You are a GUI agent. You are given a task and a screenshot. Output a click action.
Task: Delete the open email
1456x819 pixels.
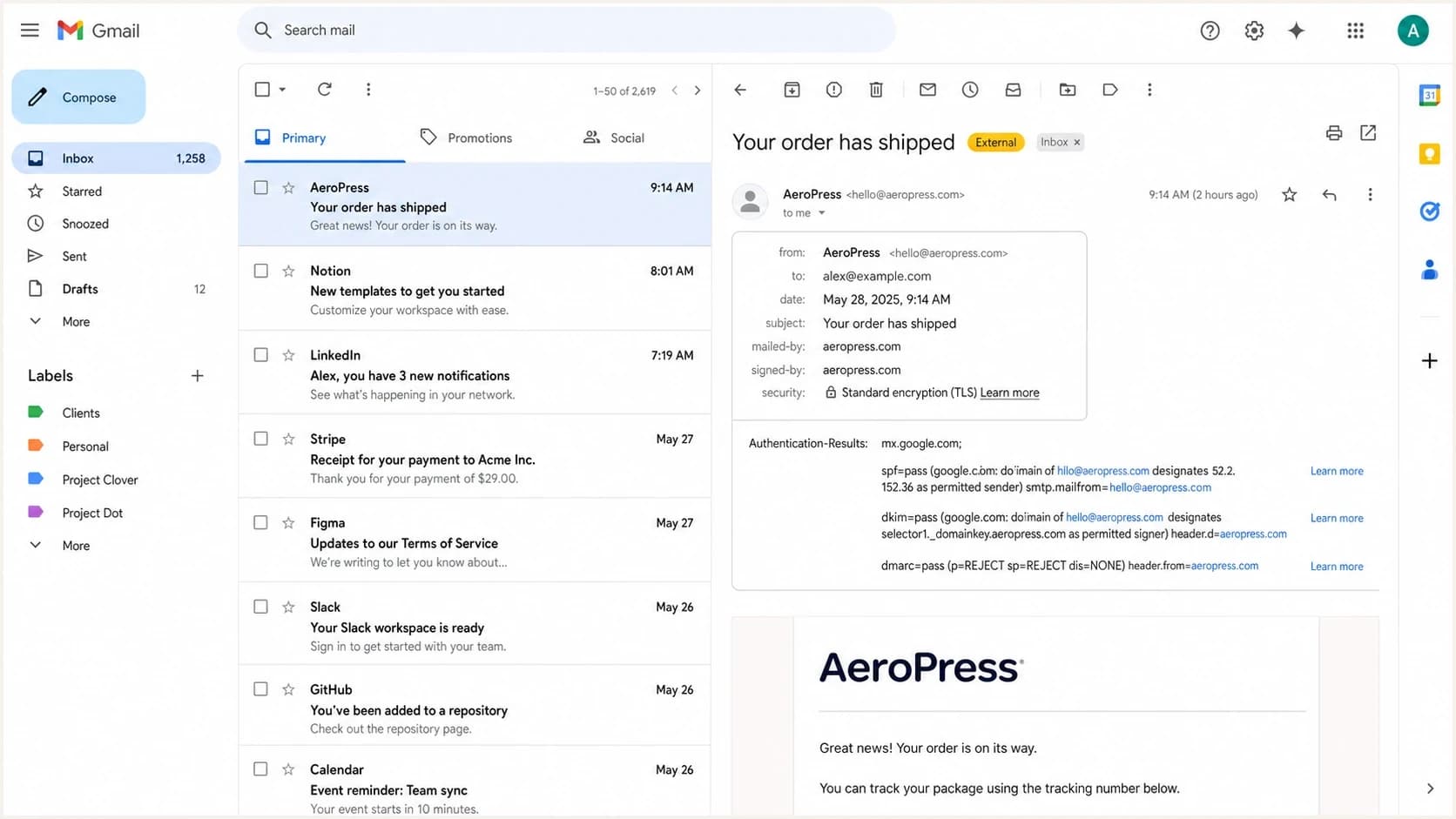pos(876,90)
